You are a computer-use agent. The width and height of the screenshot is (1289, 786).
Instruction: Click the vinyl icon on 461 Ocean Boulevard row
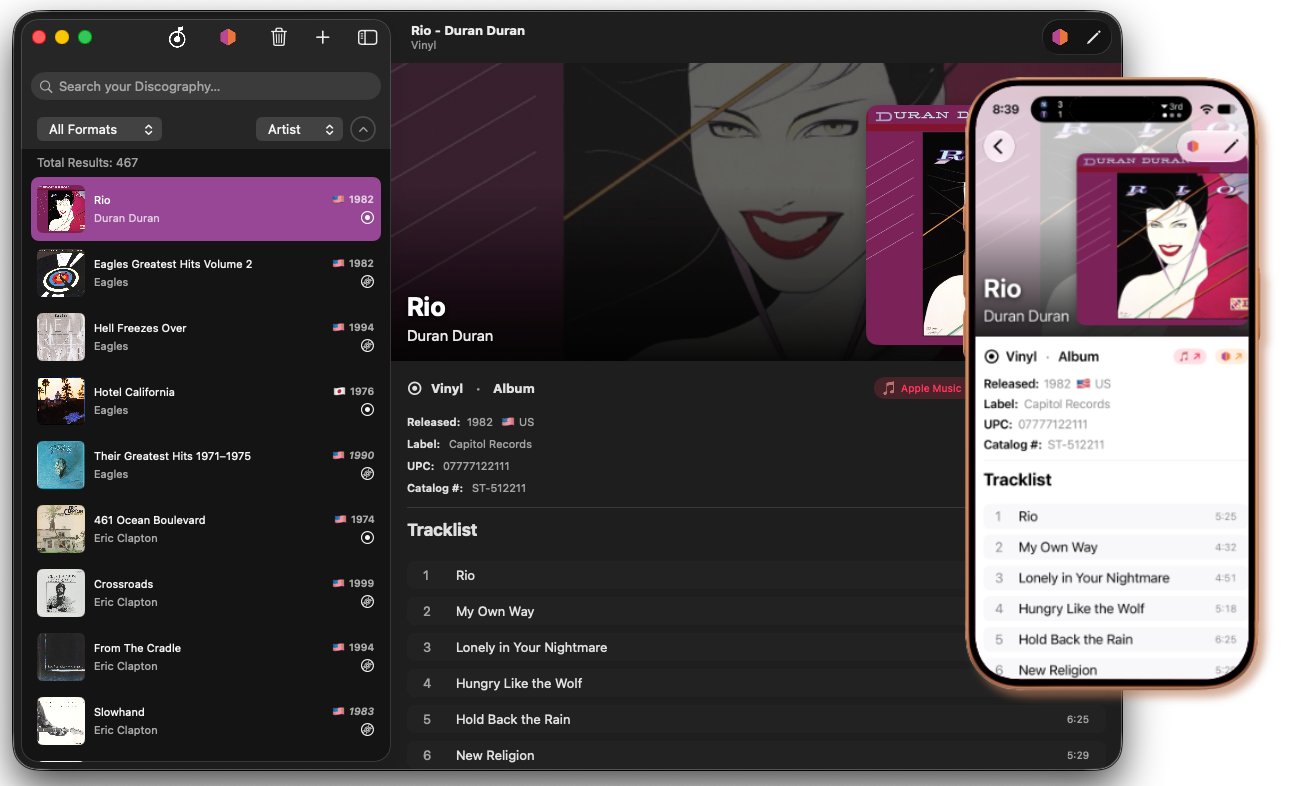(x=367, y=537)
